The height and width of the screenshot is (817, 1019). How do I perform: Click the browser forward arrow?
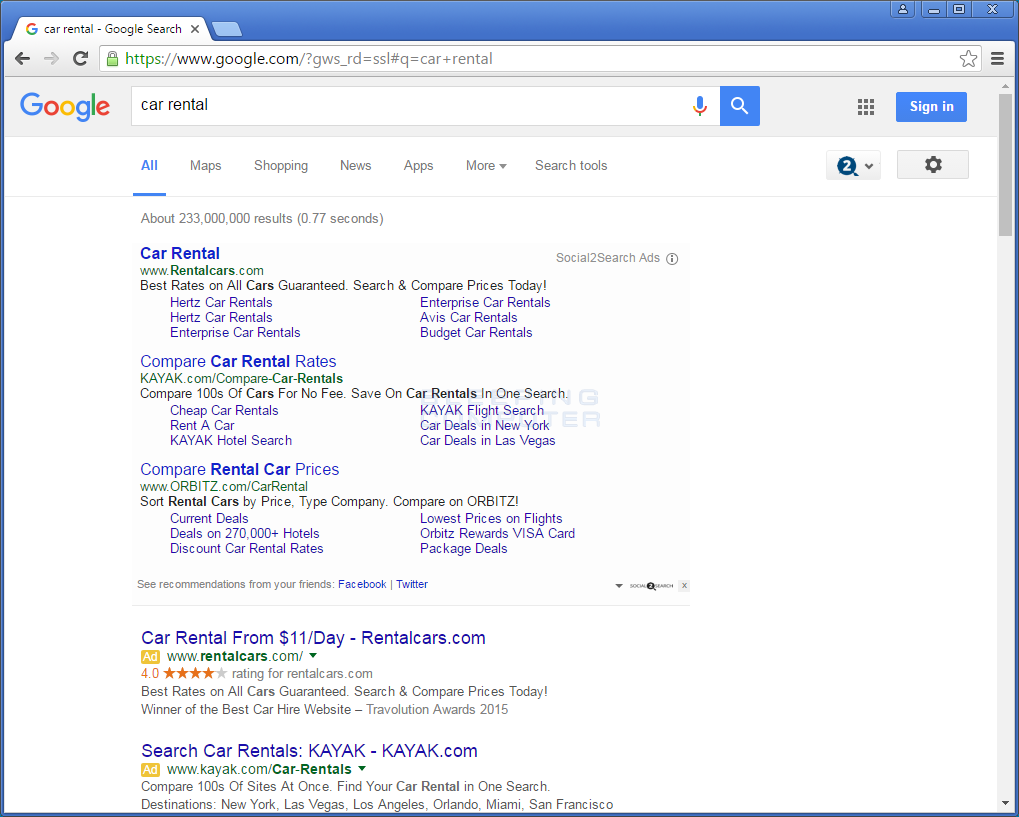(x=51, y=58)
